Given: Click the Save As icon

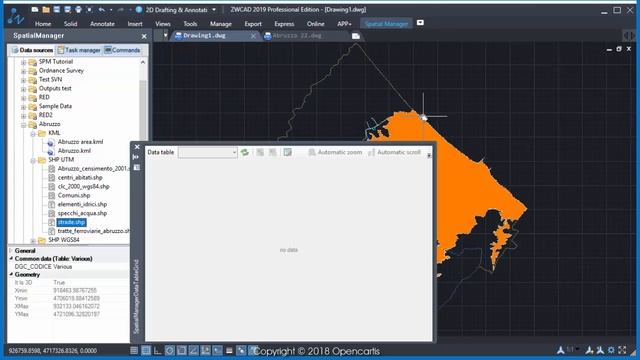Looking at the screenshot, I should pos(67,9).
